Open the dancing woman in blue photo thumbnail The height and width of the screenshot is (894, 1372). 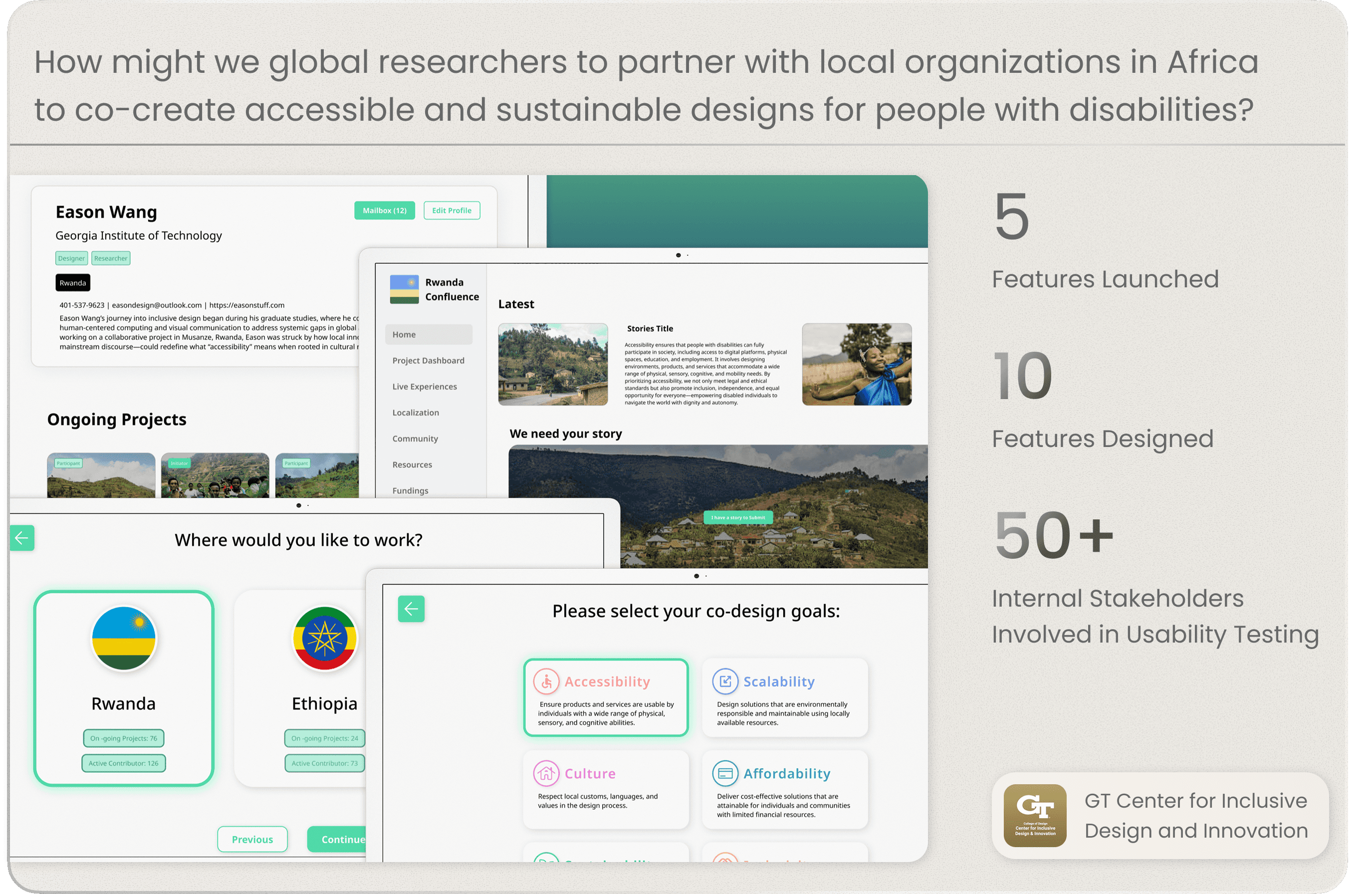point(857,364)
